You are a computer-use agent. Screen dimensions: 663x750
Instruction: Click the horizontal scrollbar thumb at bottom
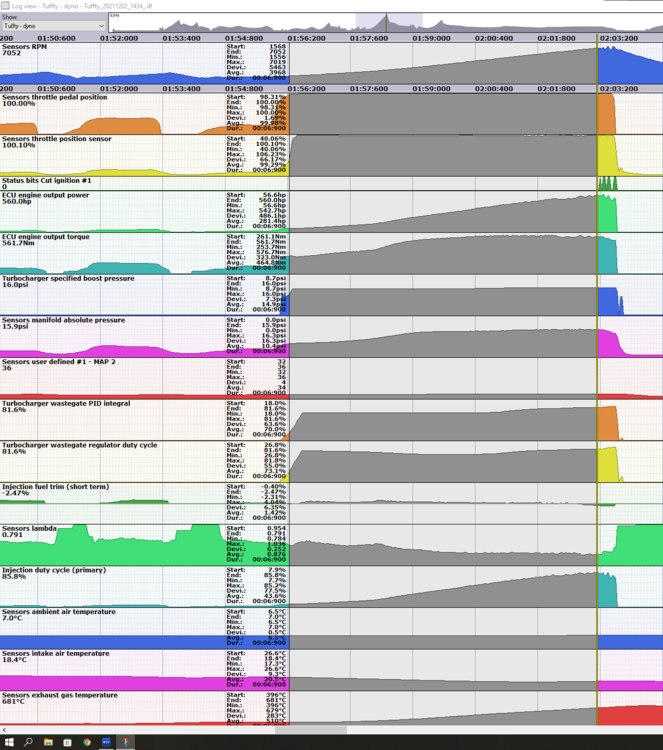tap(310, 730)
